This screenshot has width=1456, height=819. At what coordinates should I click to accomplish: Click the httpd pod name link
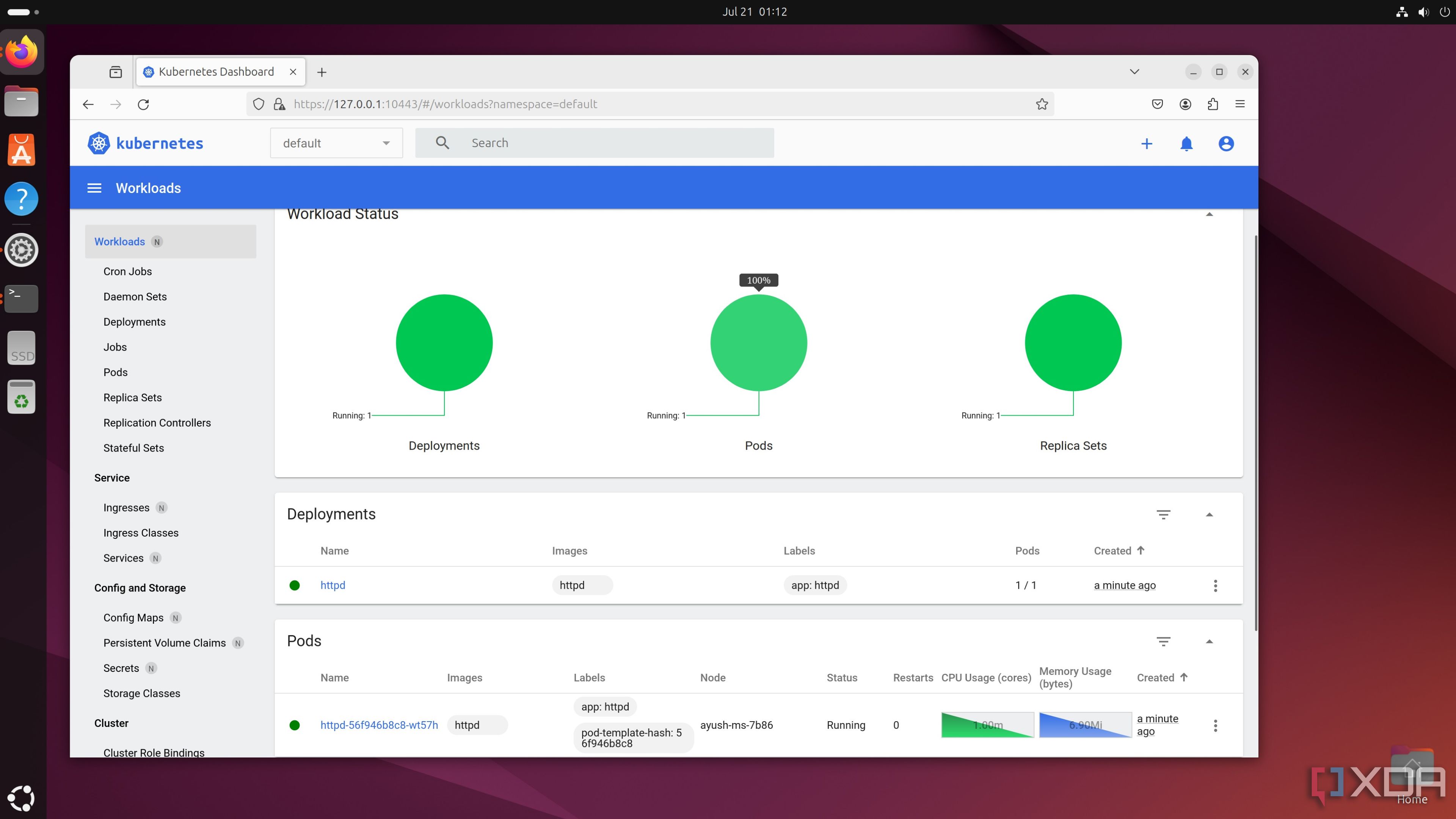tap(379, 724)
